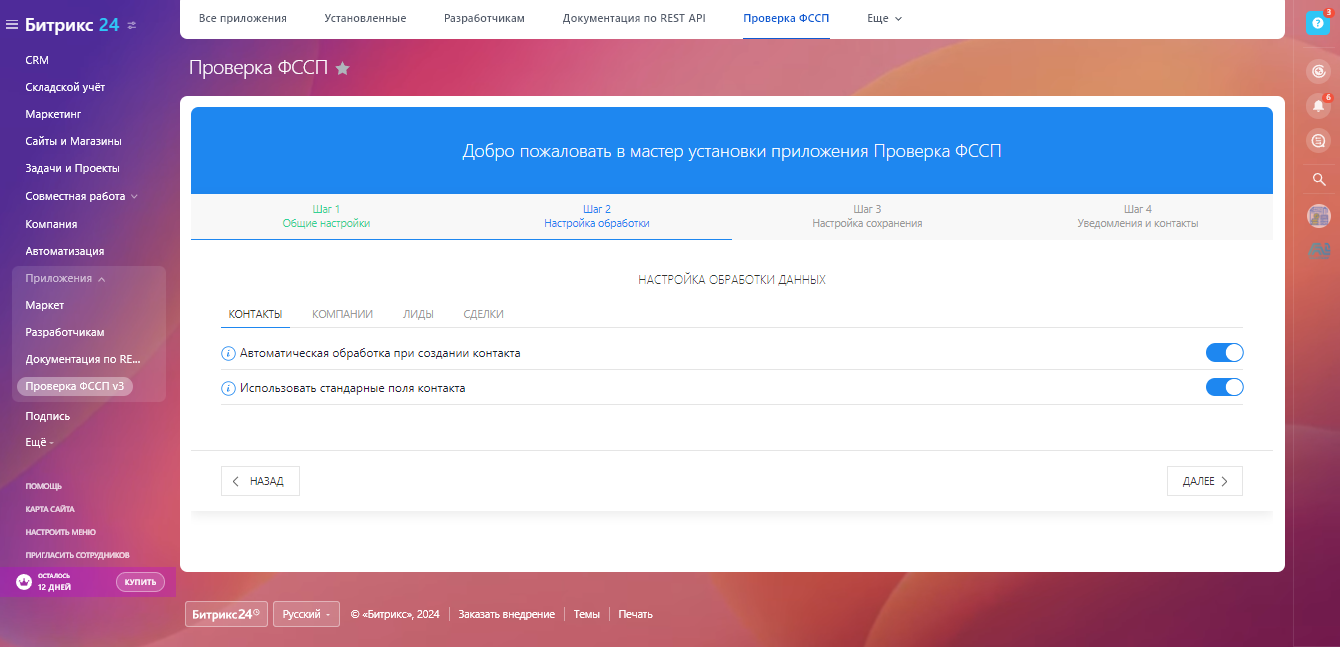This screenshot has width=1340, height=647.
Task: Go back with the Назад button
Action: [260, 481]
